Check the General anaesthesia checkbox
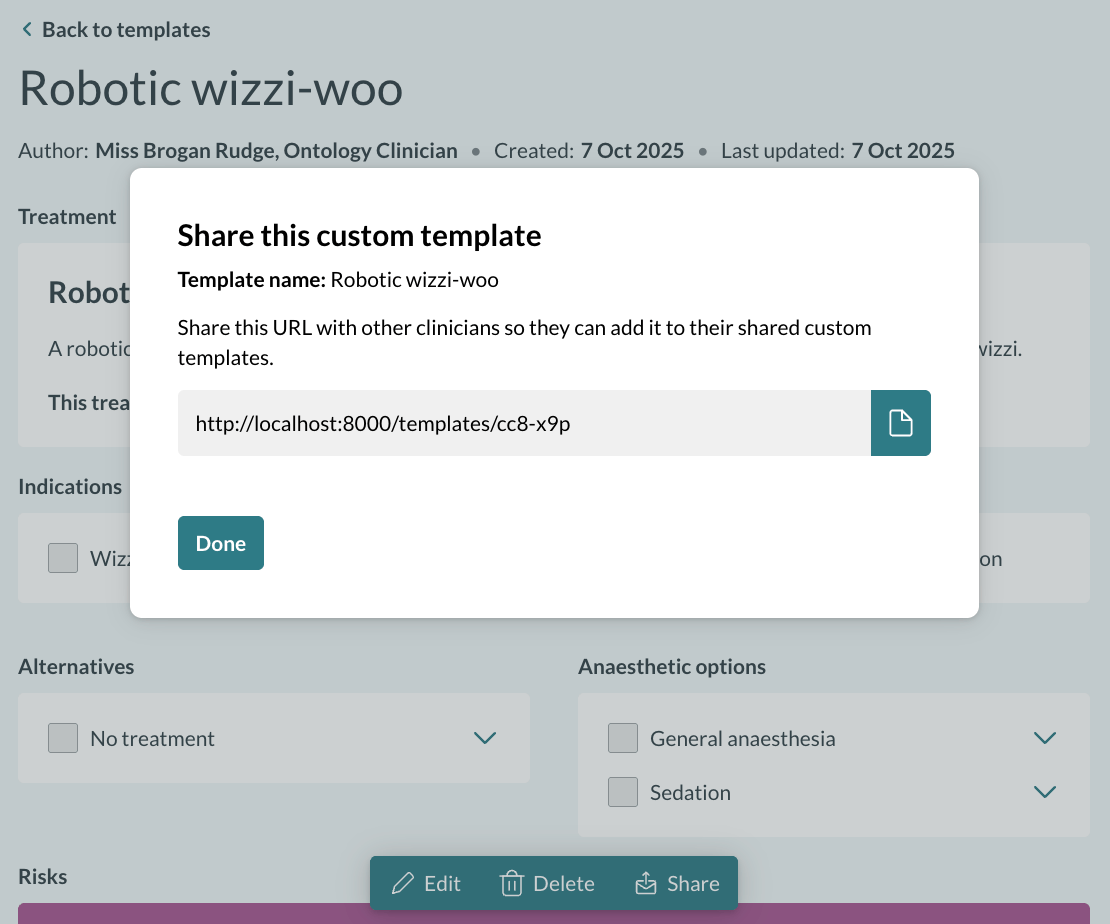1110x924 pixels. click(623, 738)
